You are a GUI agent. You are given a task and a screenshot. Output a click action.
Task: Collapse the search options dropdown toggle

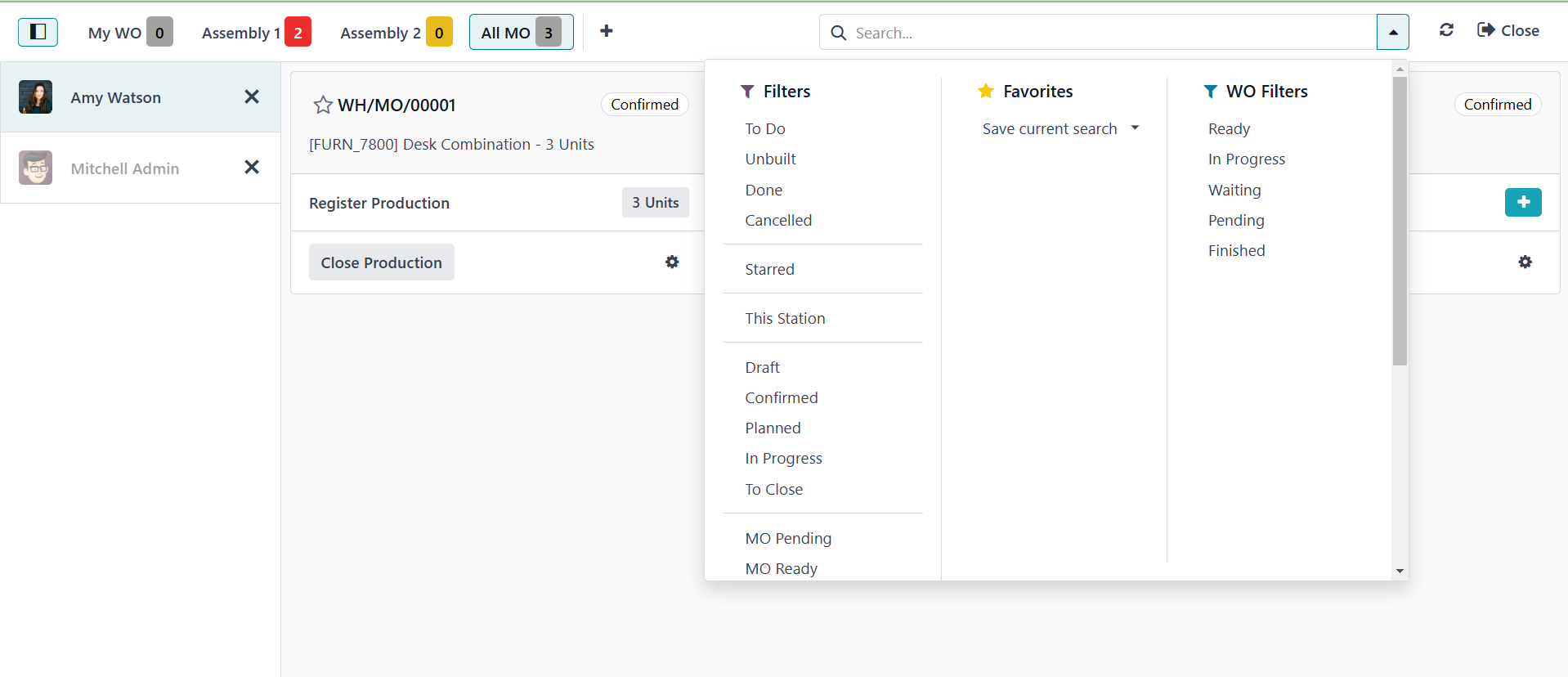(1392, 33)
